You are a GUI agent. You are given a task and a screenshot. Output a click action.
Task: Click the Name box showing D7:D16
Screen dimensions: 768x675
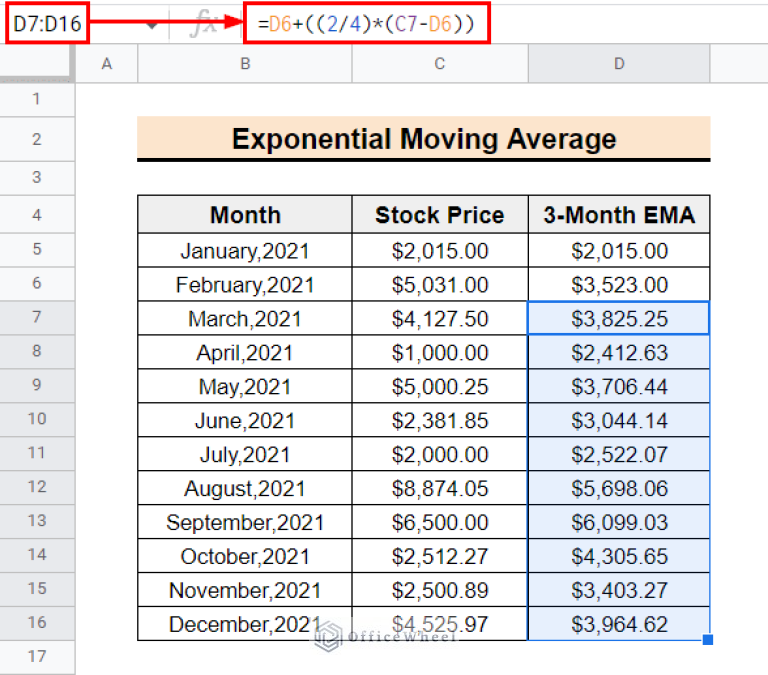click(x=48, y=23)
